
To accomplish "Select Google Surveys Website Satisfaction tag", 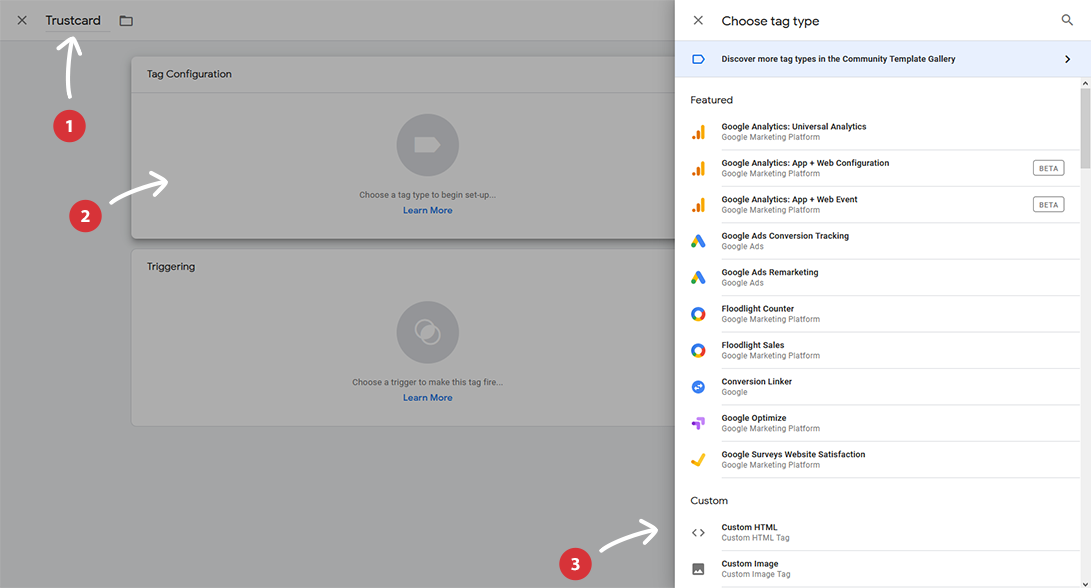I will tap(877, 459).
